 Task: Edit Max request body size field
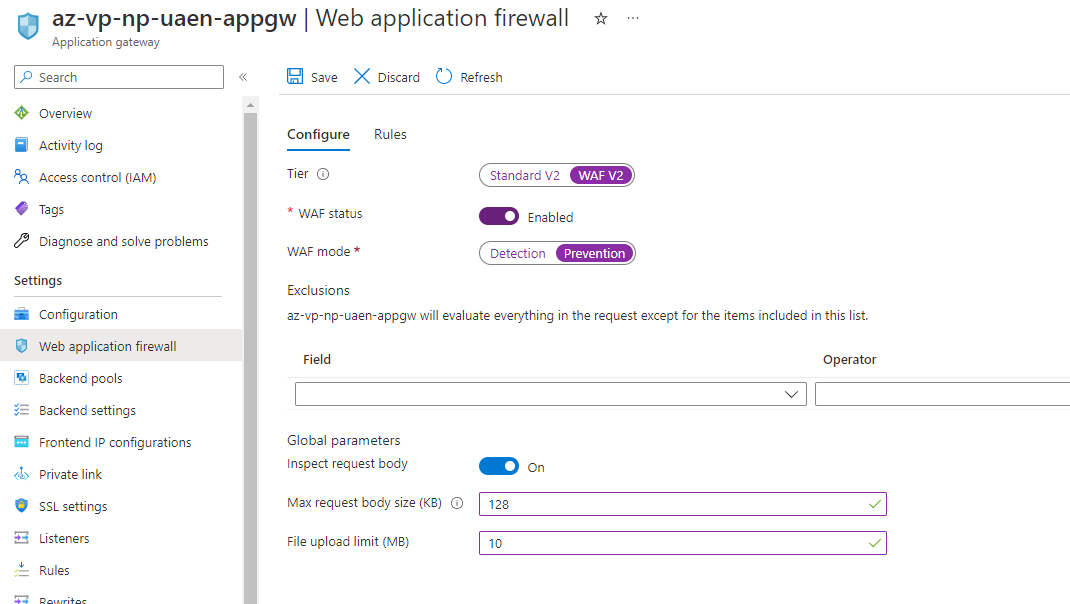point(682,504)
